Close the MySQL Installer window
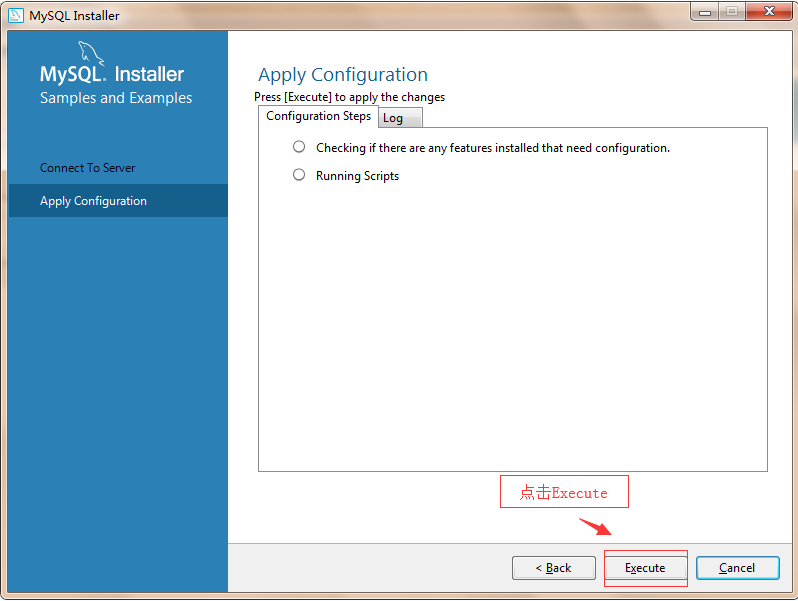The height and width of the screenshot is (601, 798). point(769,12)
